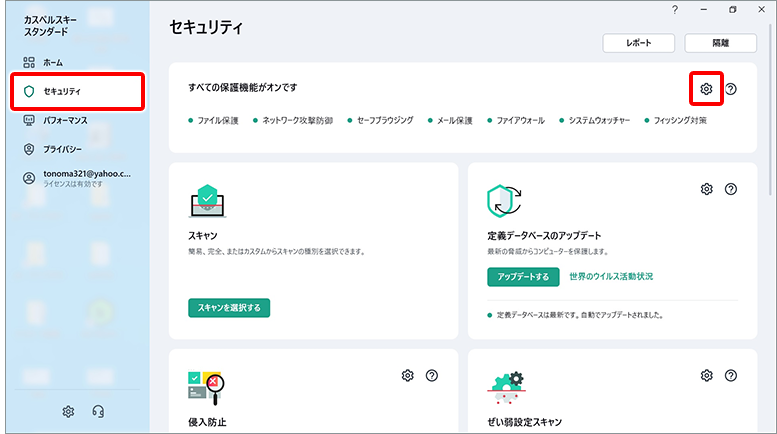
Task: Open the title bar help question mark
Action: point(674,9)
